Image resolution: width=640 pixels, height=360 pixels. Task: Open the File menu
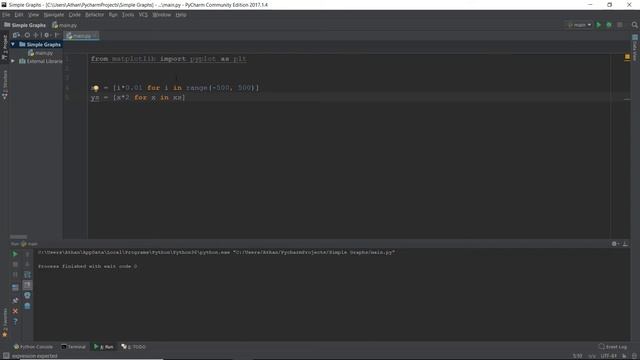tap(6, 15)
